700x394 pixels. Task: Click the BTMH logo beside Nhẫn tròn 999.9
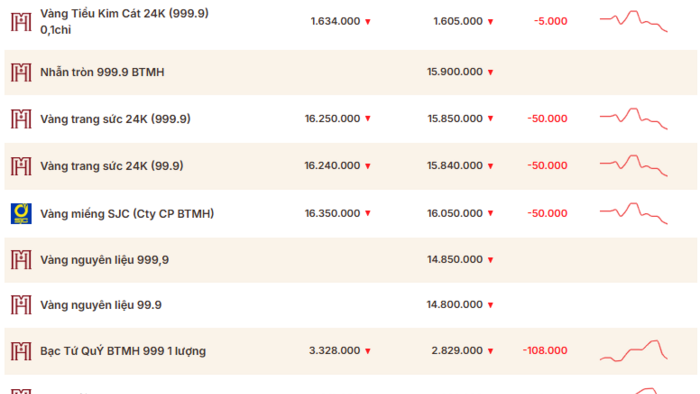pos(21,72)
